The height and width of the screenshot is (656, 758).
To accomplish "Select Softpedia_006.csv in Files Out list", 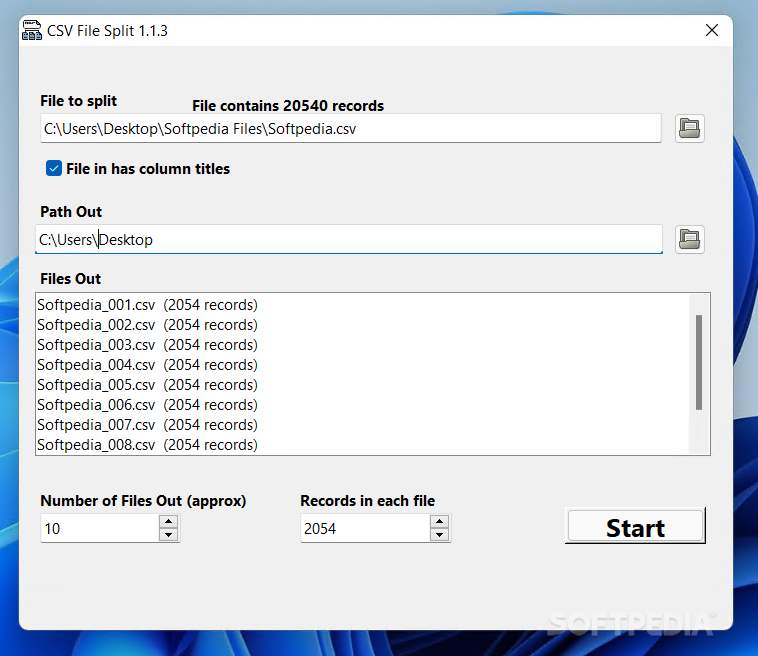I will [363, 405].
